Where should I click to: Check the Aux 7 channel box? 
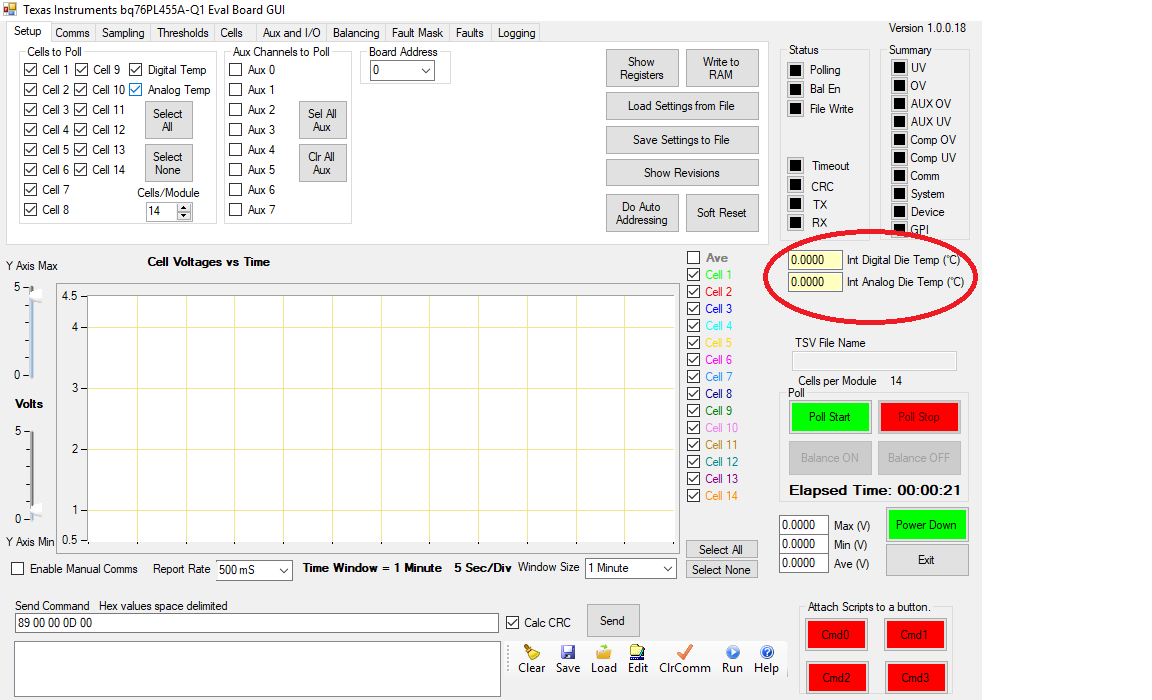(x=235, y=209)
